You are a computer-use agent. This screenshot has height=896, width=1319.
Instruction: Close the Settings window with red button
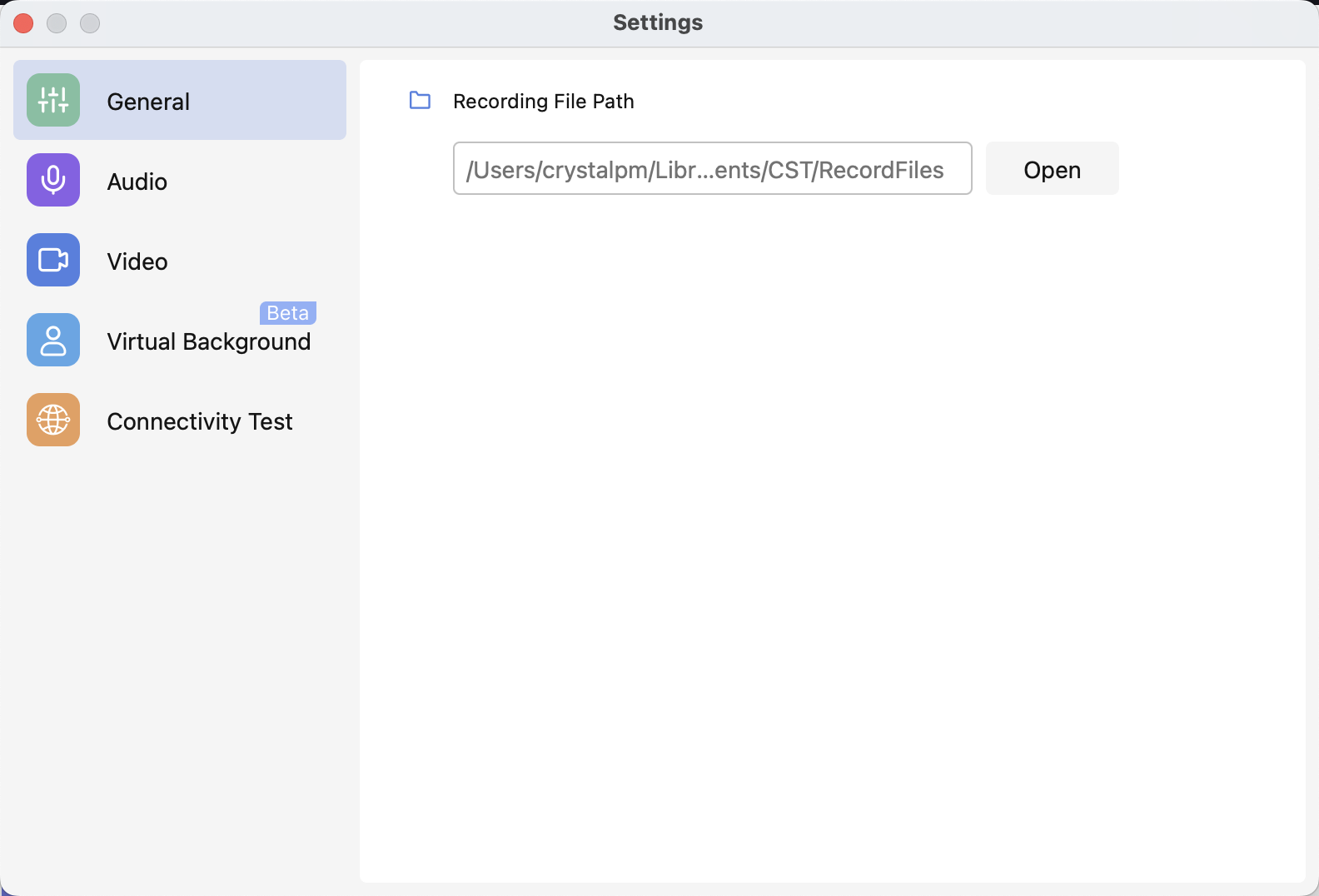23,23
